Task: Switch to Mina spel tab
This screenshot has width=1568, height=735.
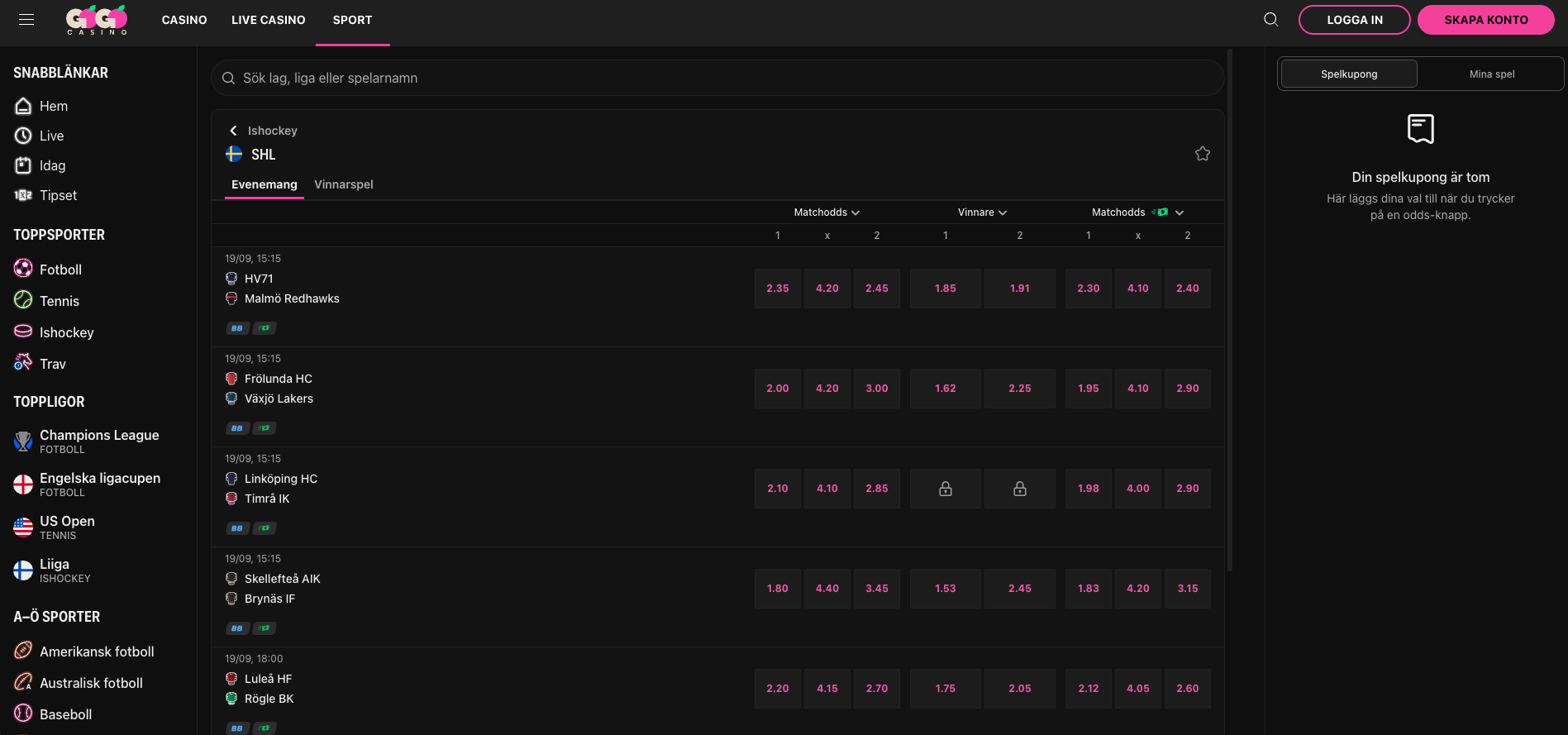Action: pos(1492,74)
